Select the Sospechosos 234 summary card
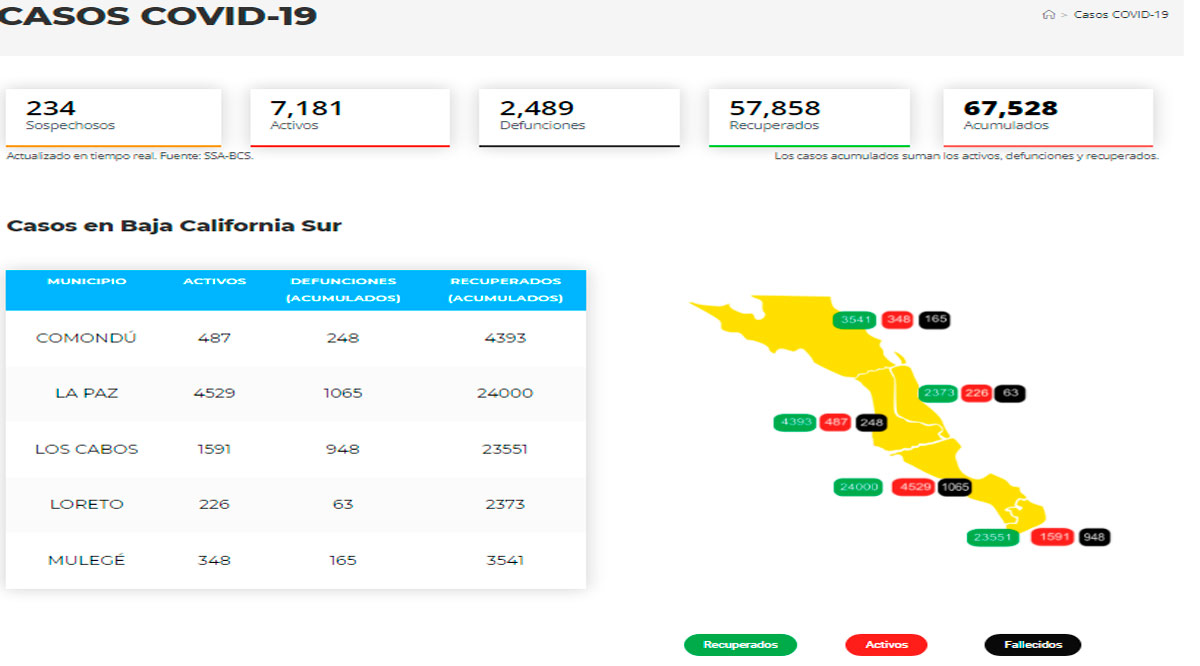Screen dimensions: 1200x666 point(113,117)
